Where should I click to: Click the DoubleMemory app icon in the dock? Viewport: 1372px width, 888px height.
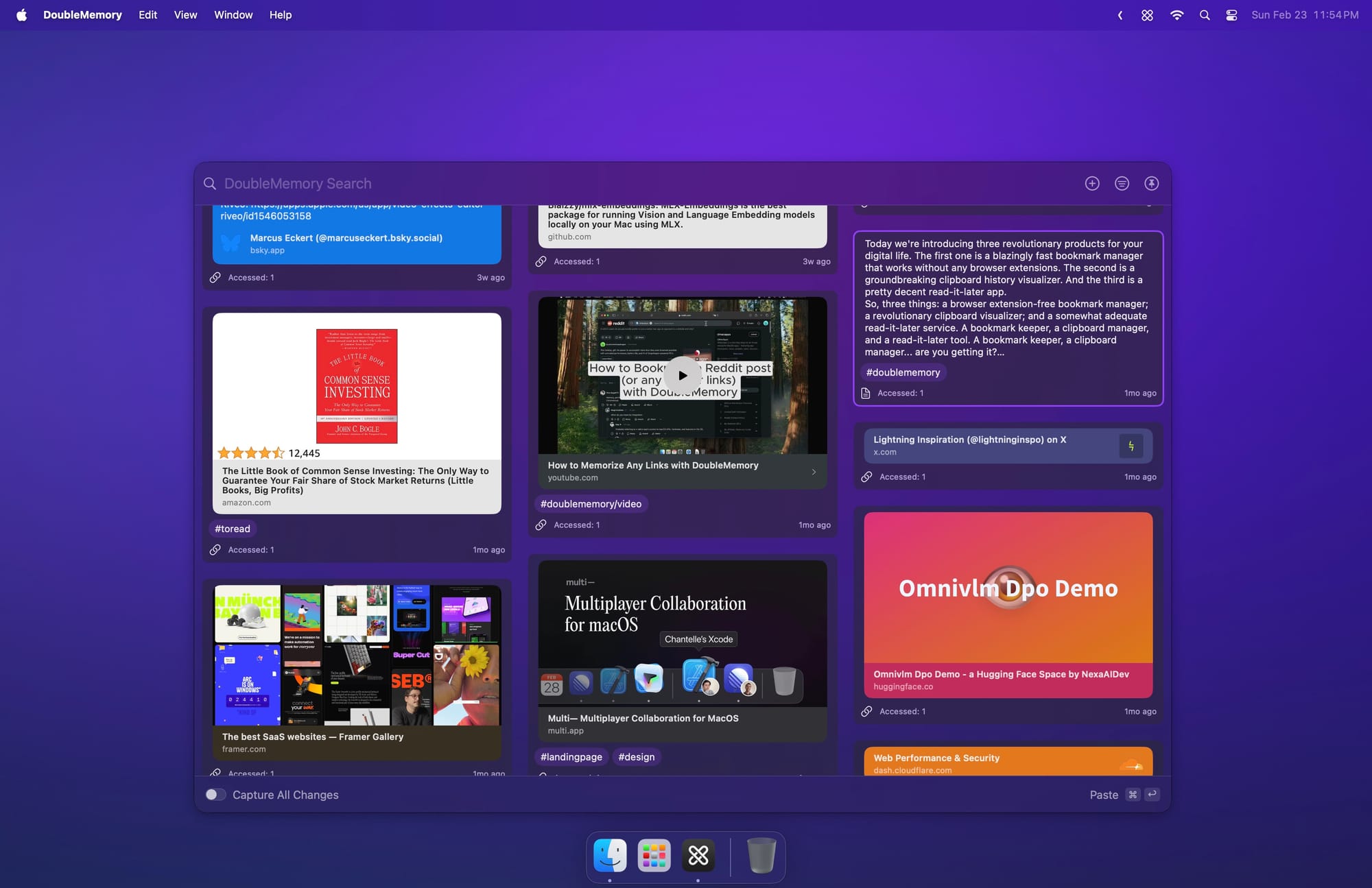click(698, 855)
